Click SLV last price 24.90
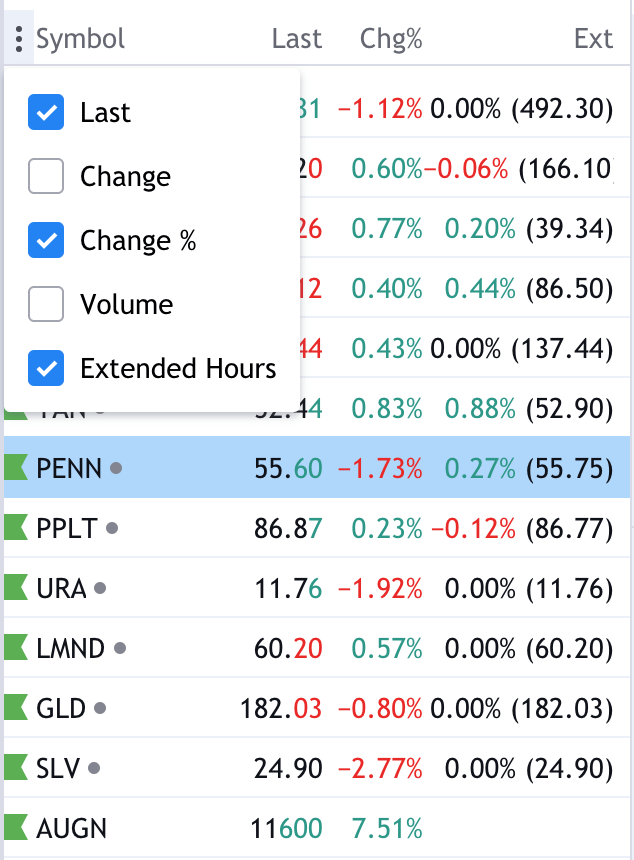Screen dimensions: 634x860 [x=288, y=768]
